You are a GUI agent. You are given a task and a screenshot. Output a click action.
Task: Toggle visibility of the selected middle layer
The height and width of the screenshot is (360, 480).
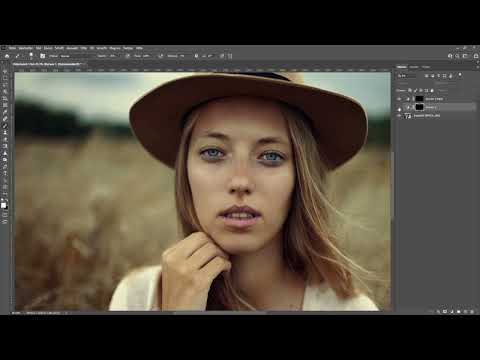pyautogui.click(x=399, y=107)
